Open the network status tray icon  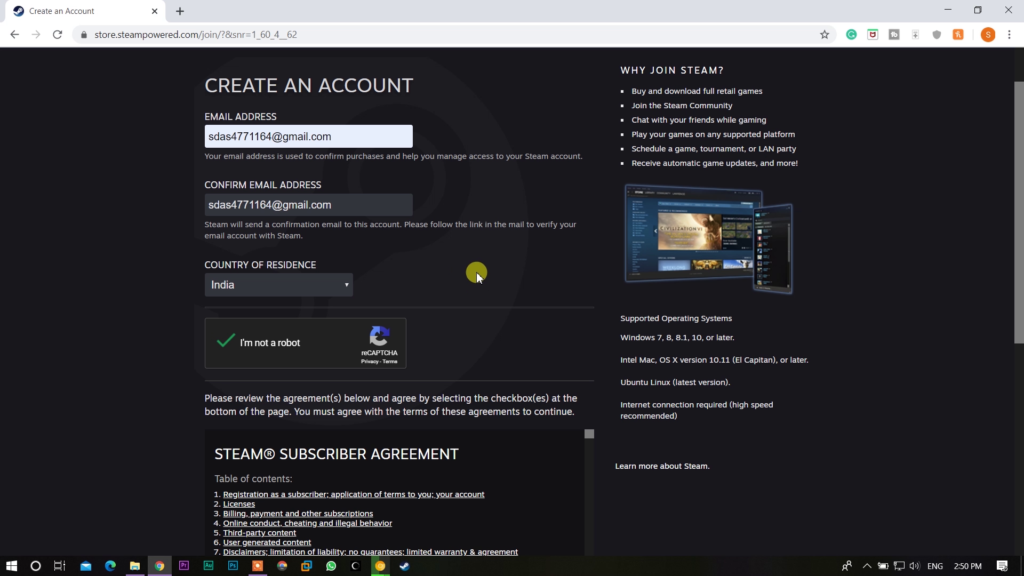(899, 566)
